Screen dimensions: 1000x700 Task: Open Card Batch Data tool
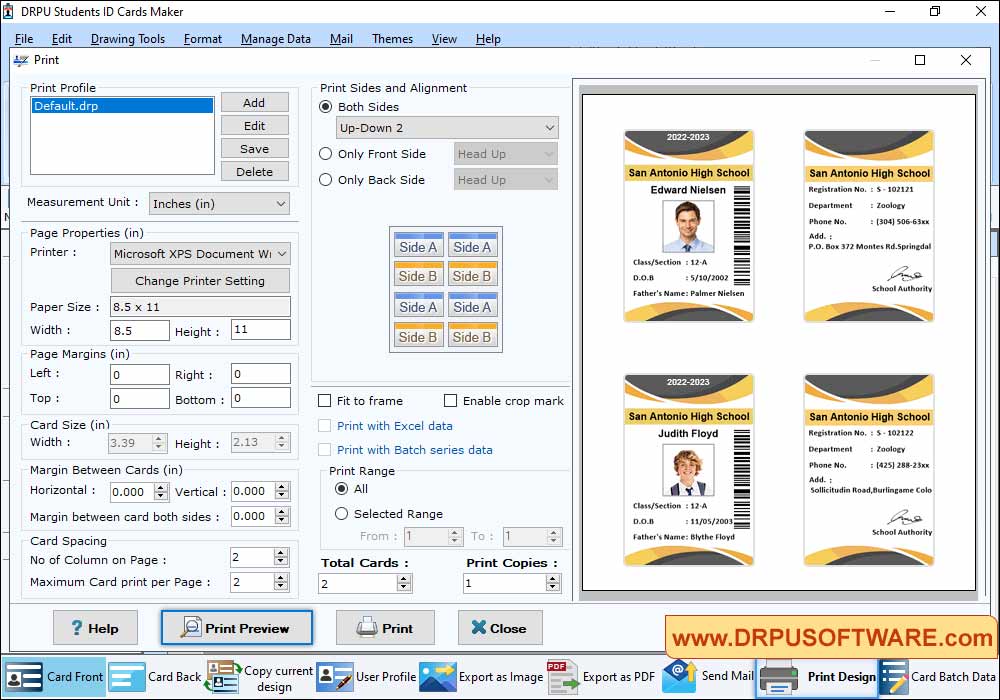click(938, 676)
